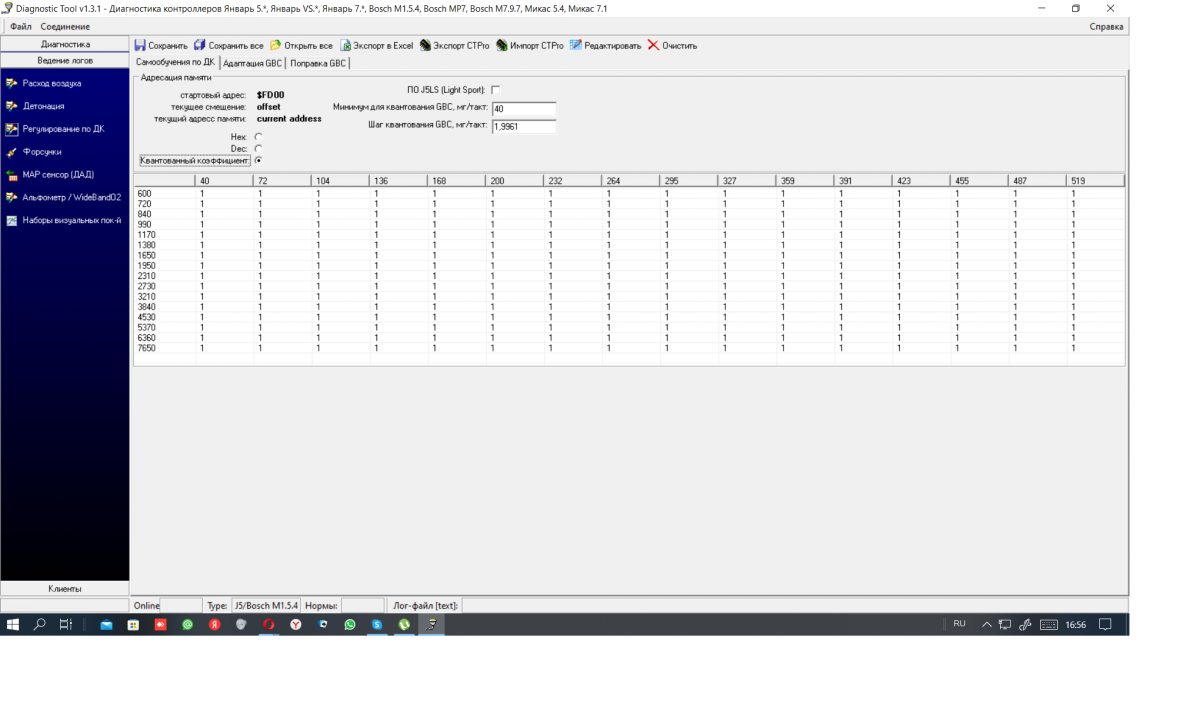Open the Клиенты panel button
This screenshot has width=1200, height=711.
pyautogui.click(x=65, y=588)
